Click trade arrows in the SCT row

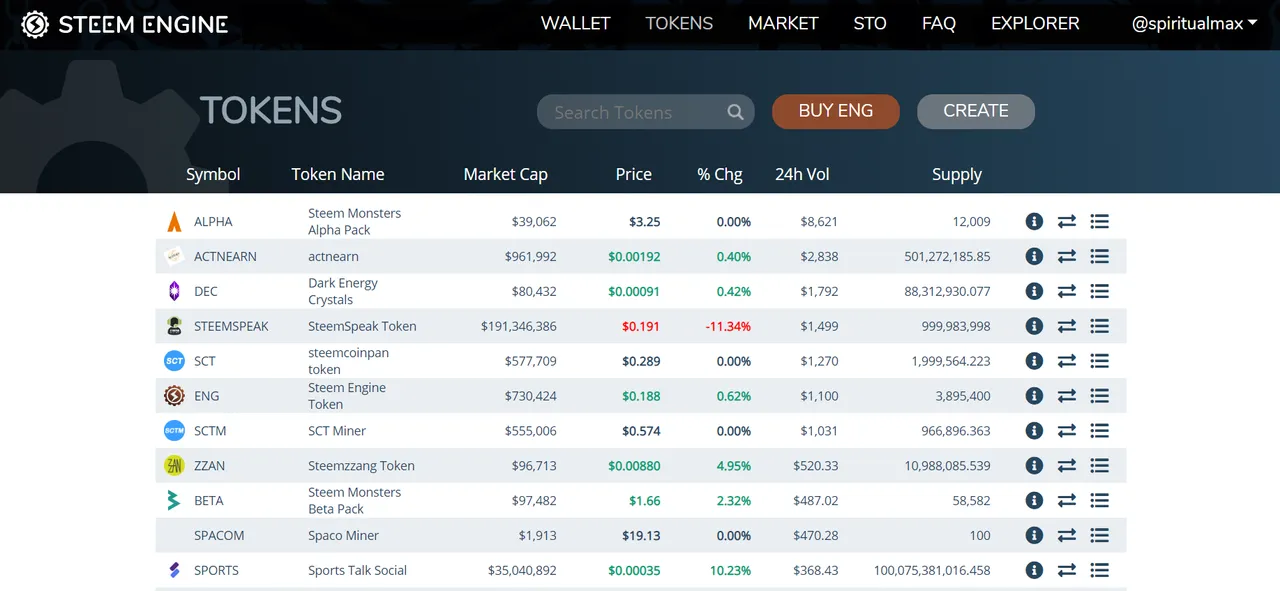coord(1067,361)
